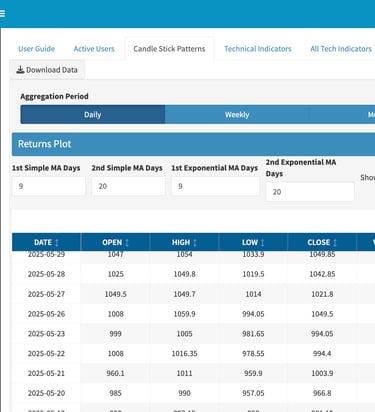Viewport: 375px width, 412px height.
Task: Click close value 966.8
Action: 322,393
